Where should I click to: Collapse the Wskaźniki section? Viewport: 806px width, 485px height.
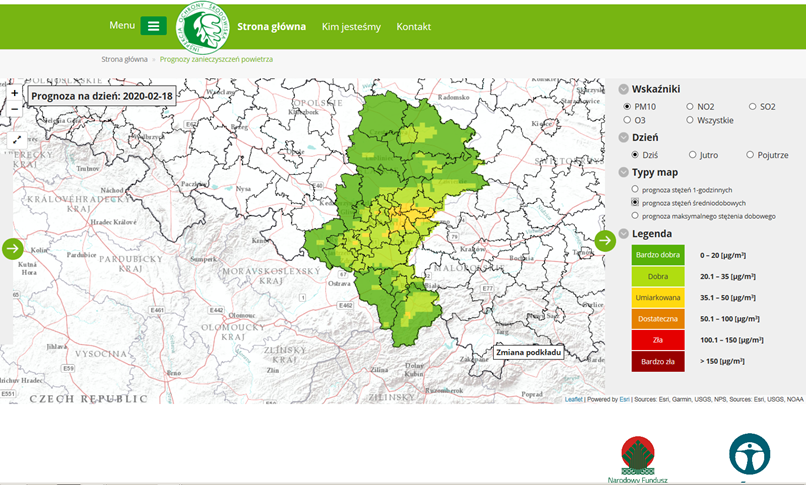624,88
